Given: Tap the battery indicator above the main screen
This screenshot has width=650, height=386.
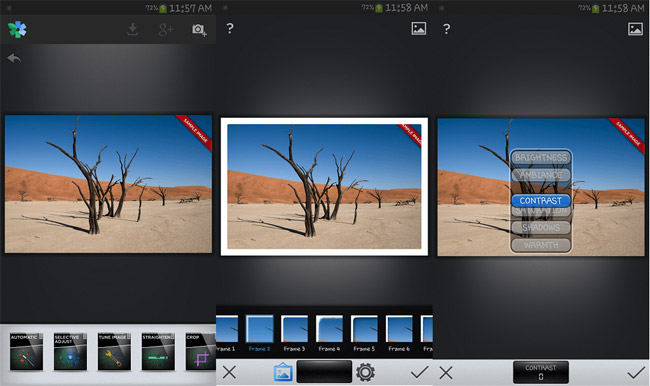Looking at the screenshot, I should point(162,8).
